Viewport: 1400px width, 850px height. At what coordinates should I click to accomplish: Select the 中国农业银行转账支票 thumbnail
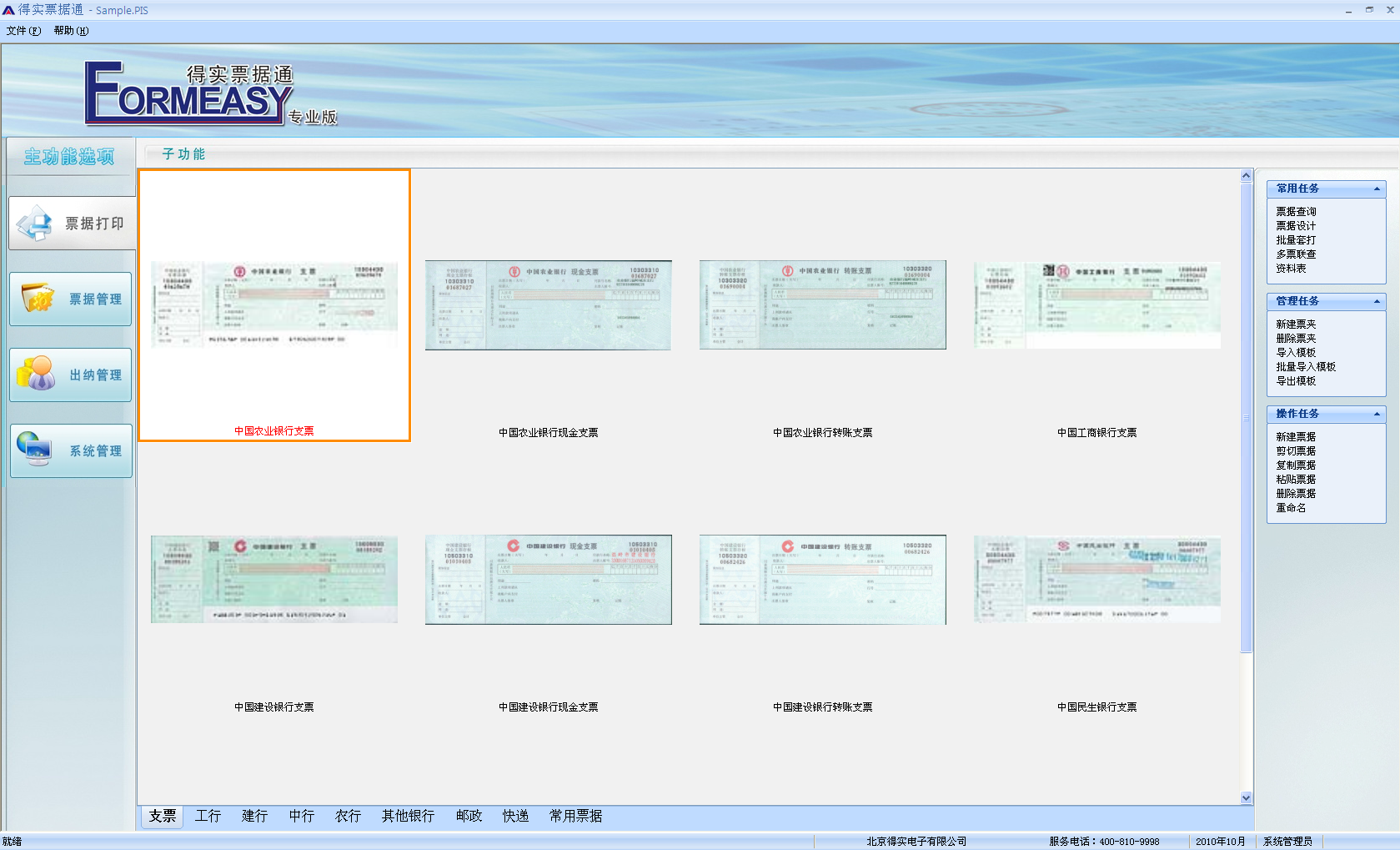click(823, 305)
